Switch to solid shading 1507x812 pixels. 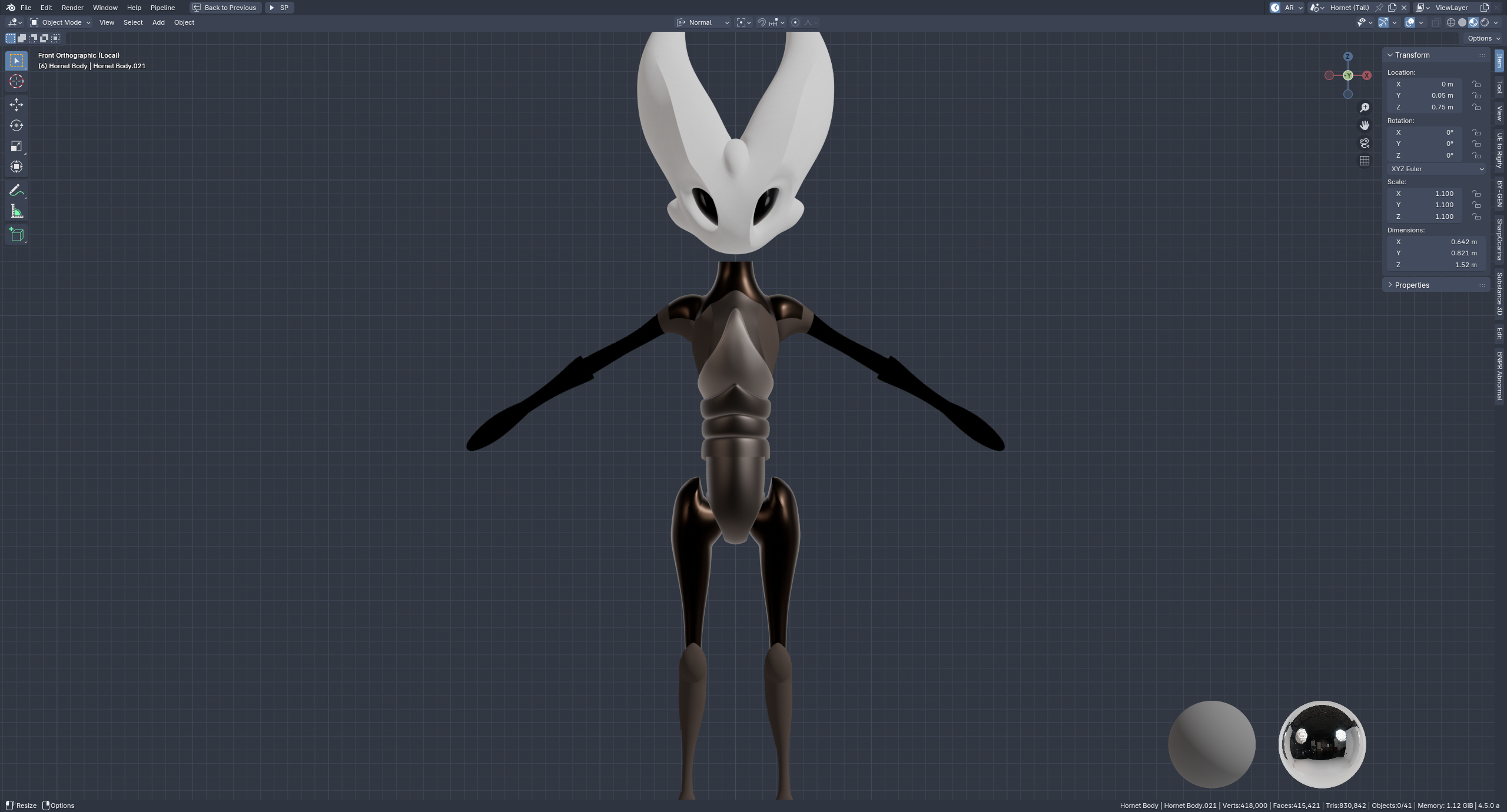coord(1462,22)
